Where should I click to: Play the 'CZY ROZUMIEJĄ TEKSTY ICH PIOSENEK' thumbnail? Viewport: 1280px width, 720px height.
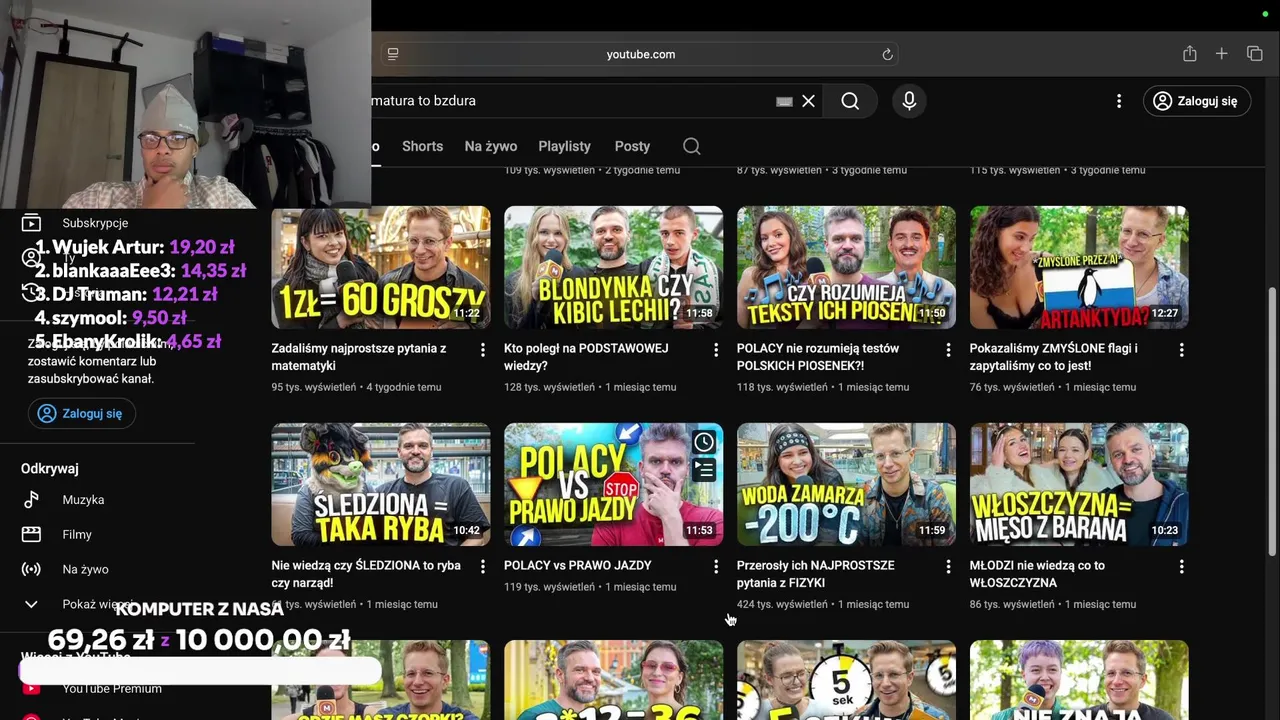[x=846, y=268]
